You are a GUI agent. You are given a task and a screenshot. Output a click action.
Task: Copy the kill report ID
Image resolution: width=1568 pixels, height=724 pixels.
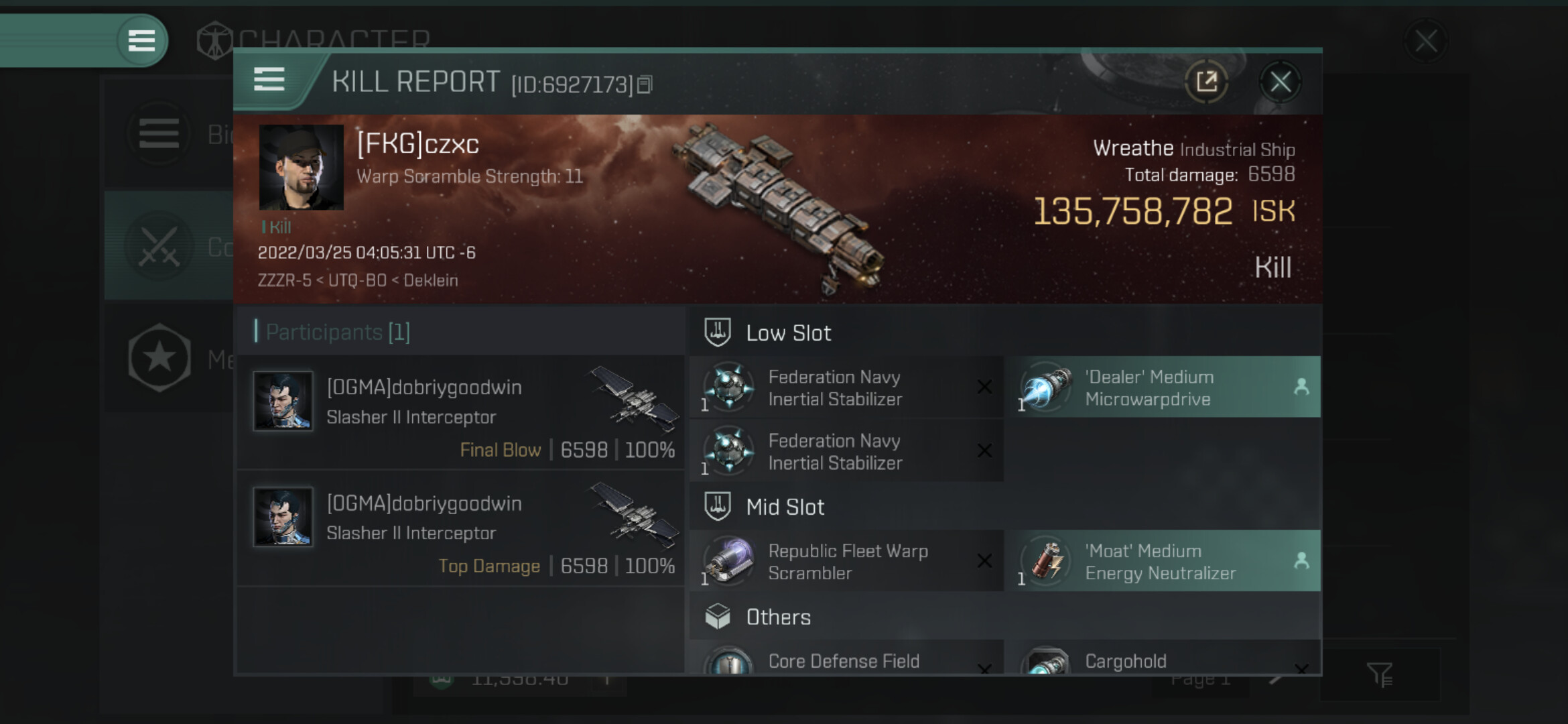point(645,84)
